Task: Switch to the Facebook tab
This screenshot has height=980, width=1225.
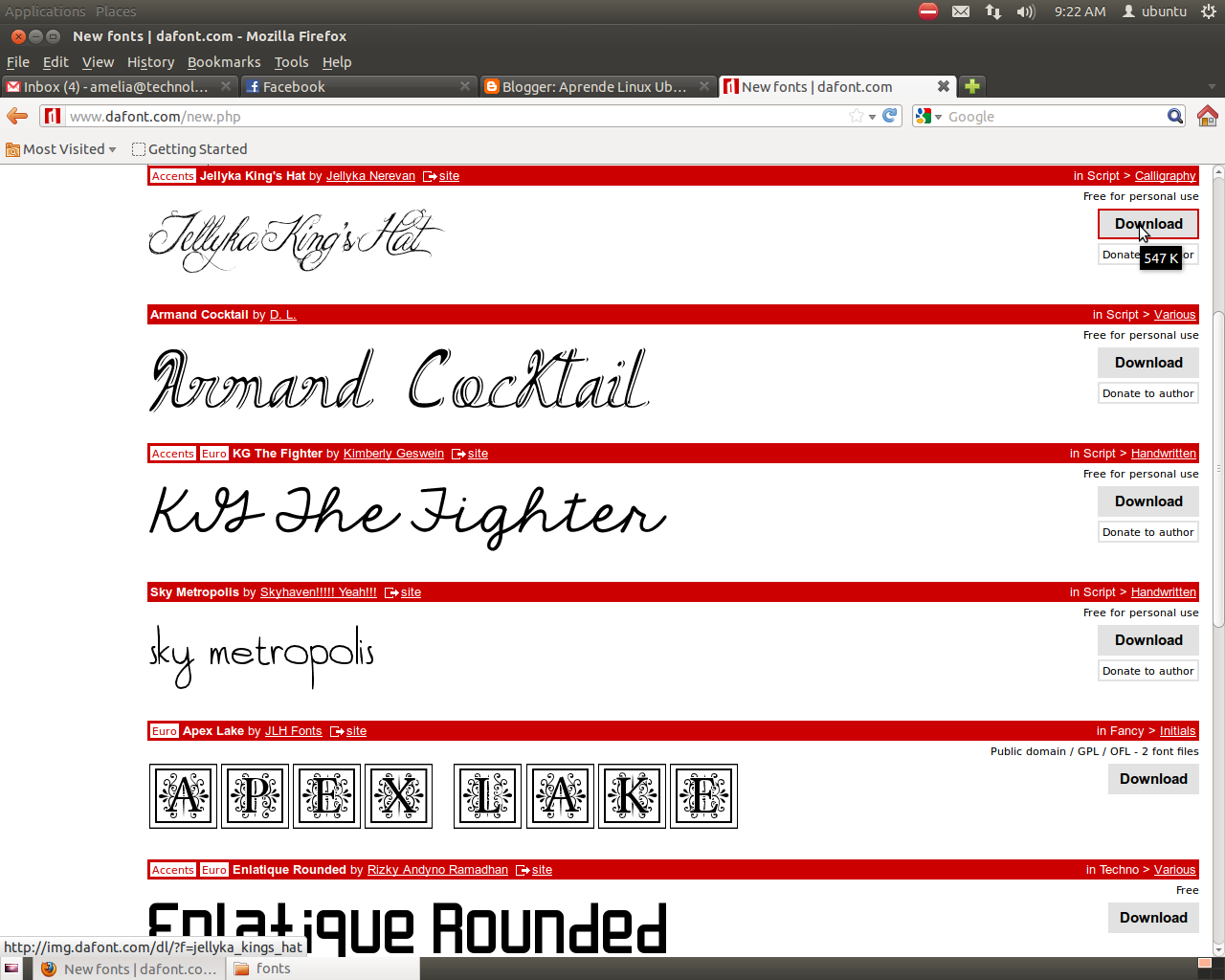Action: click(x=359, y=86)
